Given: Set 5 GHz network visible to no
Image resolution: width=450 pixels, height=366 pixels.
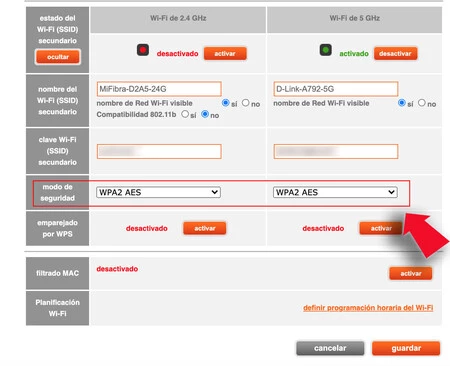Looking at the screenshot, I should coord(422,103).
